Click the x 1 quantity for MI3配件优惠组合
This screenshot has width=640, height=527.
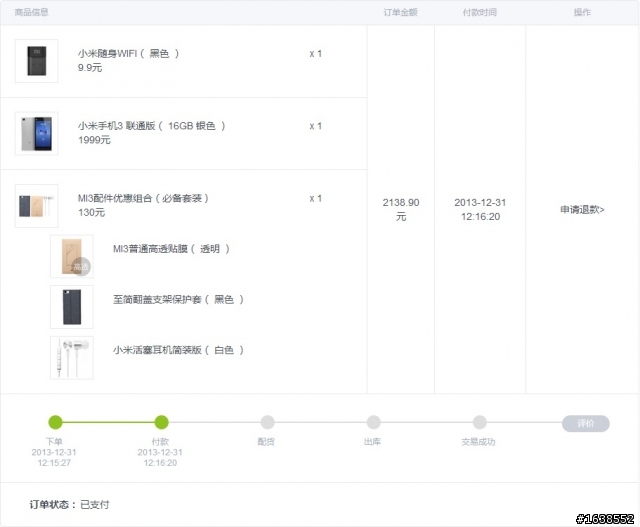[x=316, y=198]
